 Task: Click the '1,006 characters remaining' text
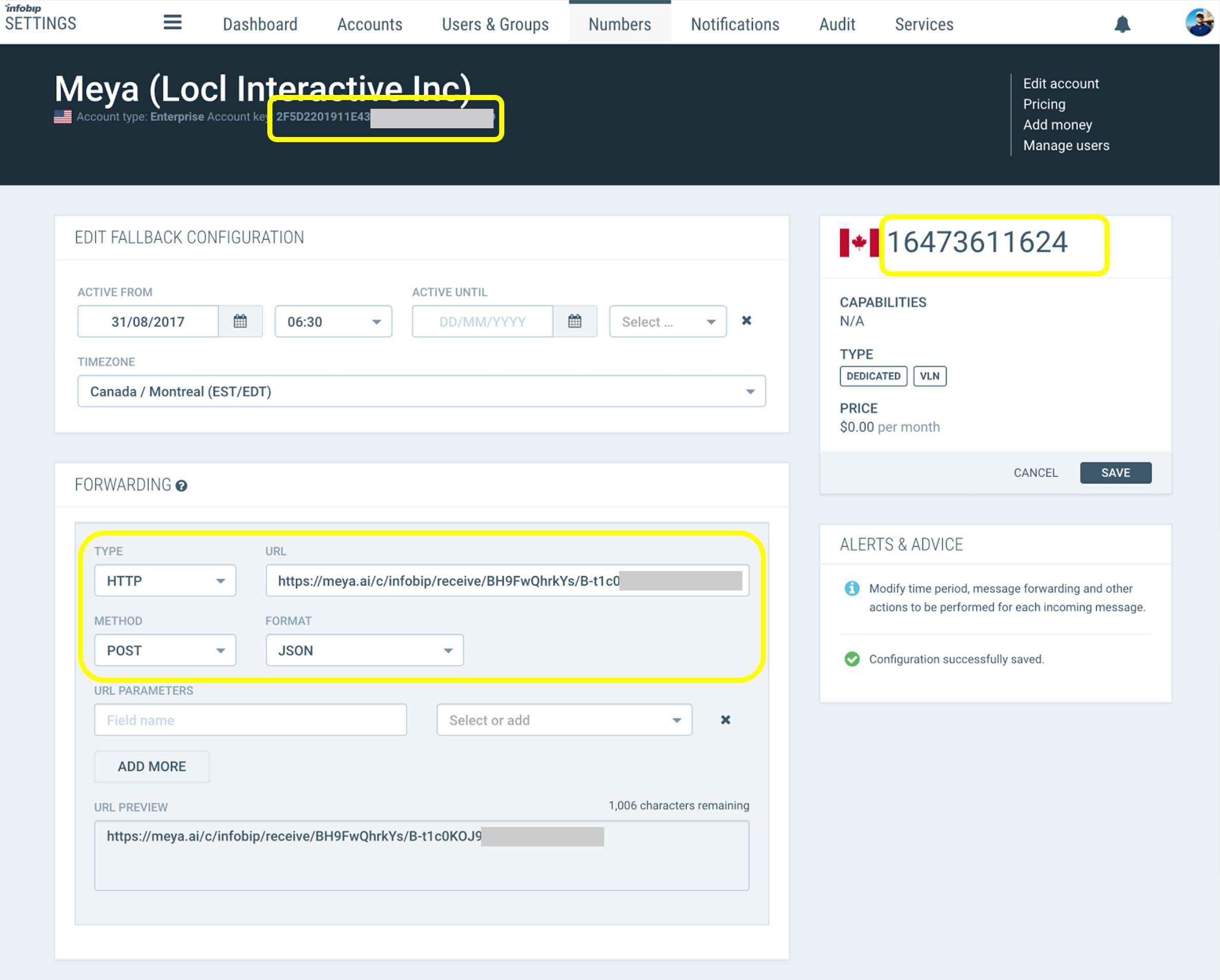(678, 805)
